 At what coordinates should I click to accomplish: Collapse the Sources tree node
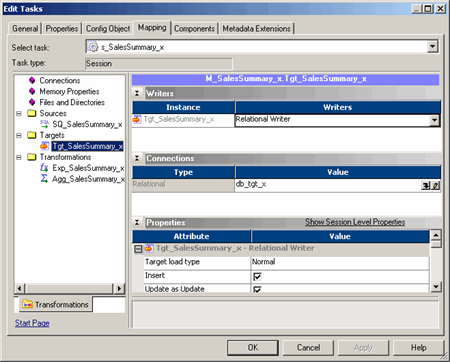click(x=19, y=113)
